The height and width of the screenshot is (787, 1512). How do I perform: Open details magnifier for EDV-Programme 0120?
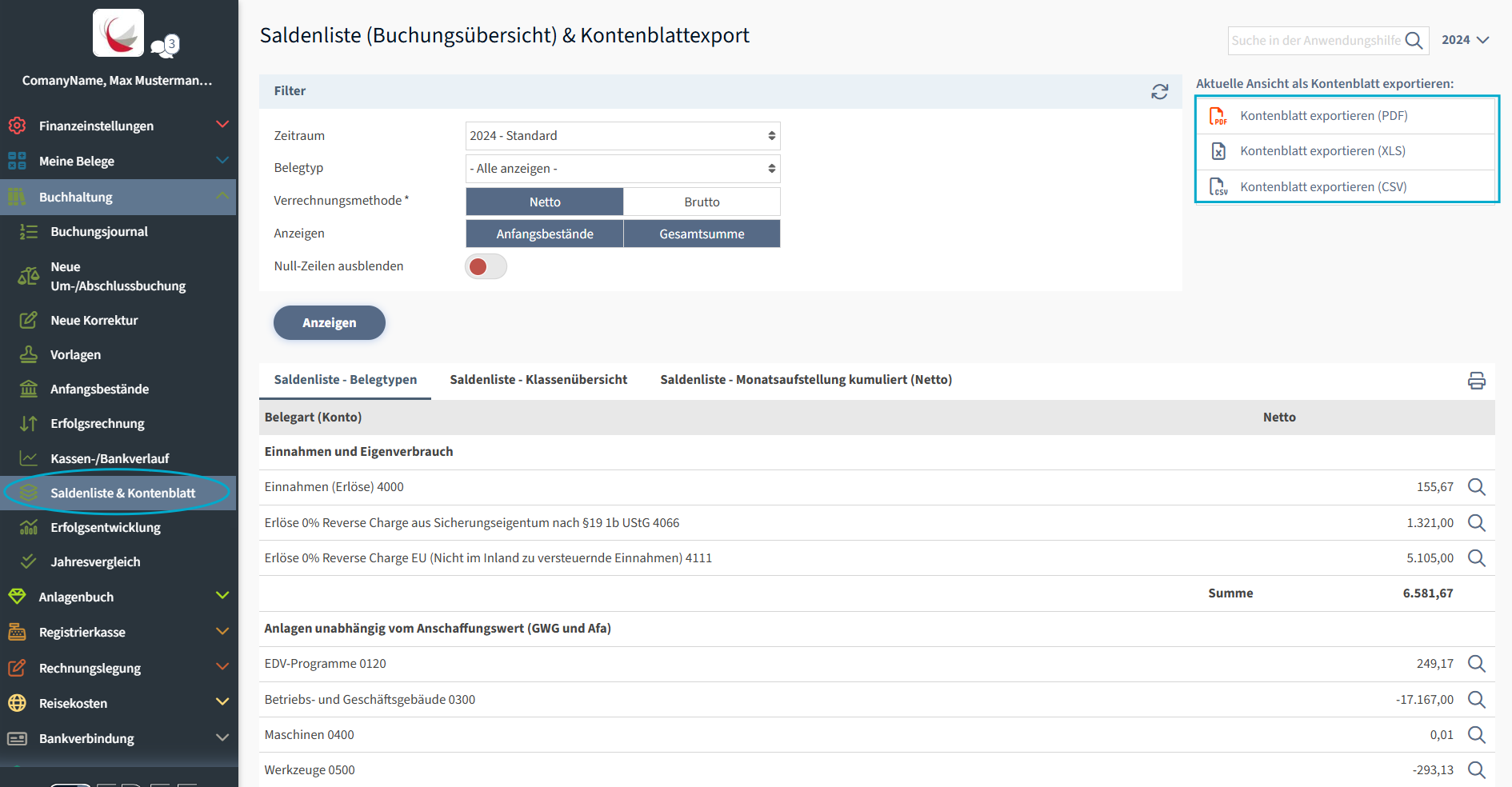point(1476,664)
